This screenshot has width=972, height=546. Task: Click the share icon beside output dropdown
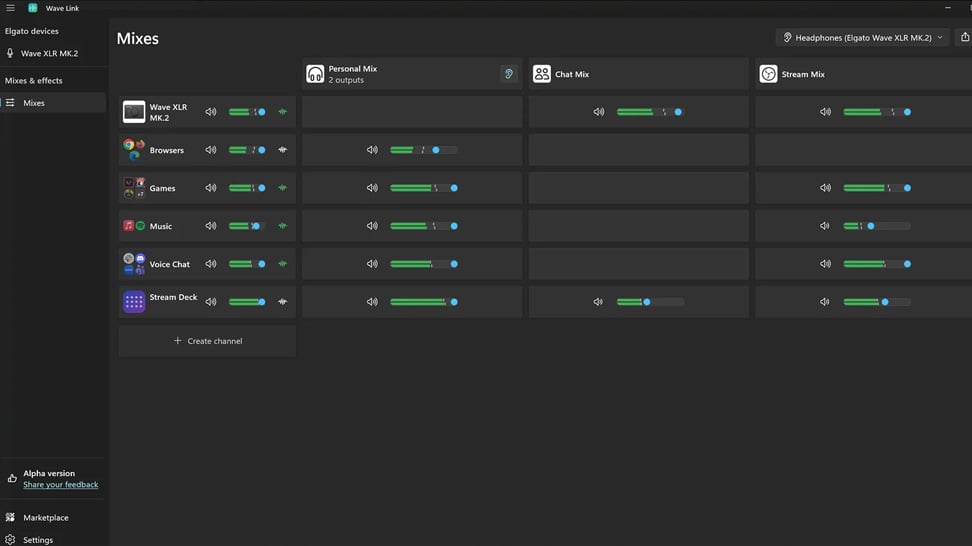pos(965,37)
